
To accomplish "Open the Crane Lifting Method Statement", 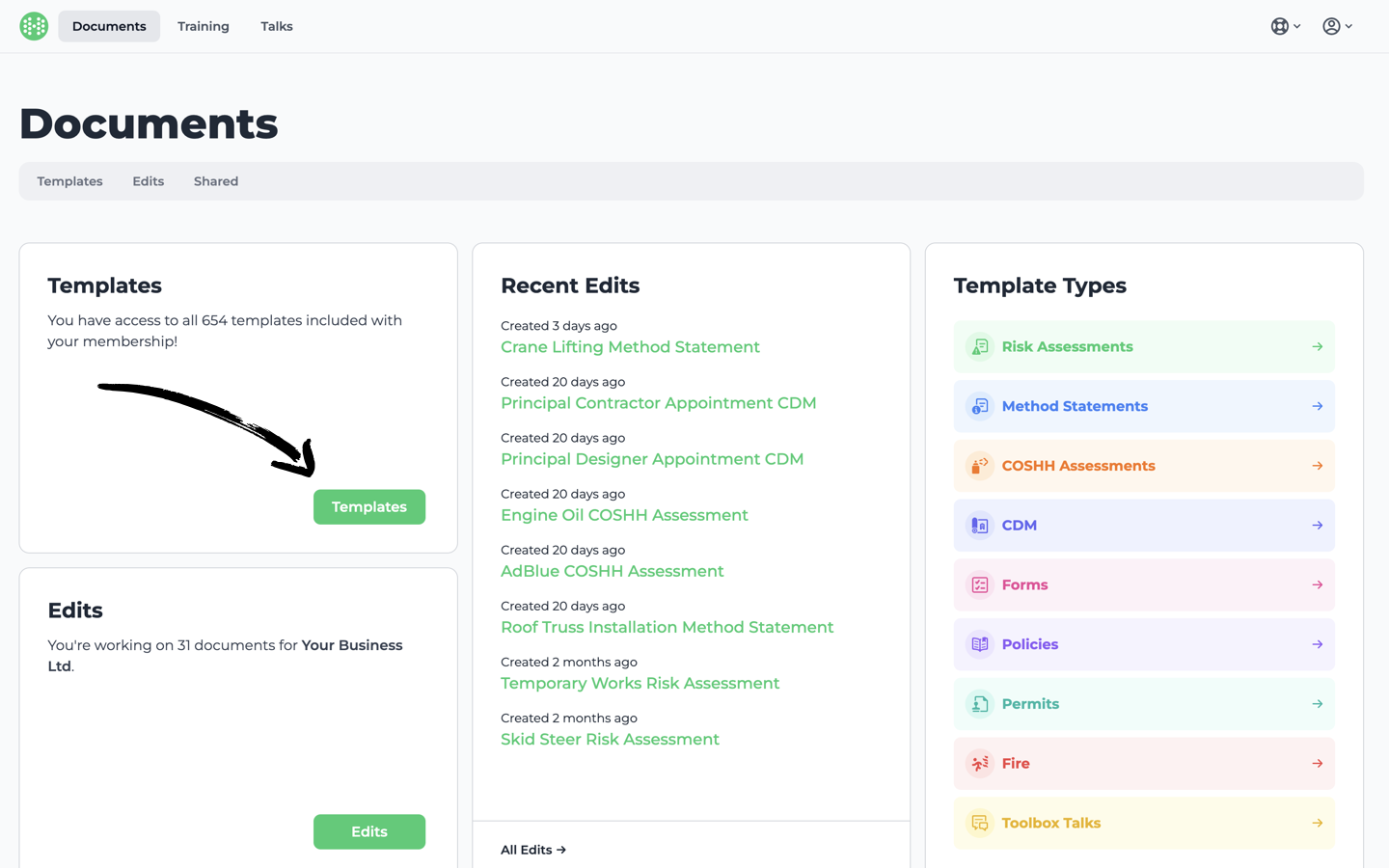I will 630,346.
